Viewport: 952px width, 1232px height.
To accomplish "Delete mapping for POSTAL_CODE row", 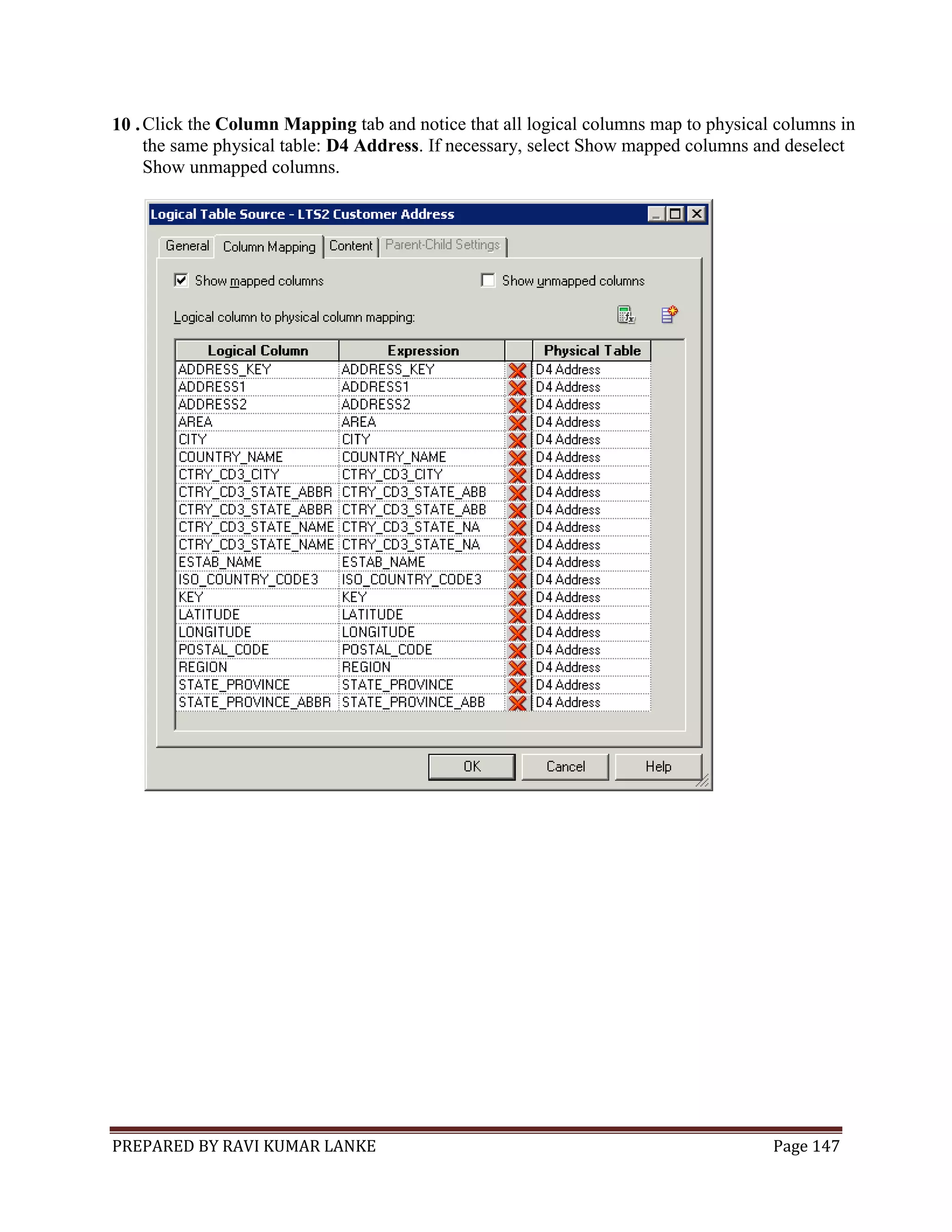I will (517, 650).
